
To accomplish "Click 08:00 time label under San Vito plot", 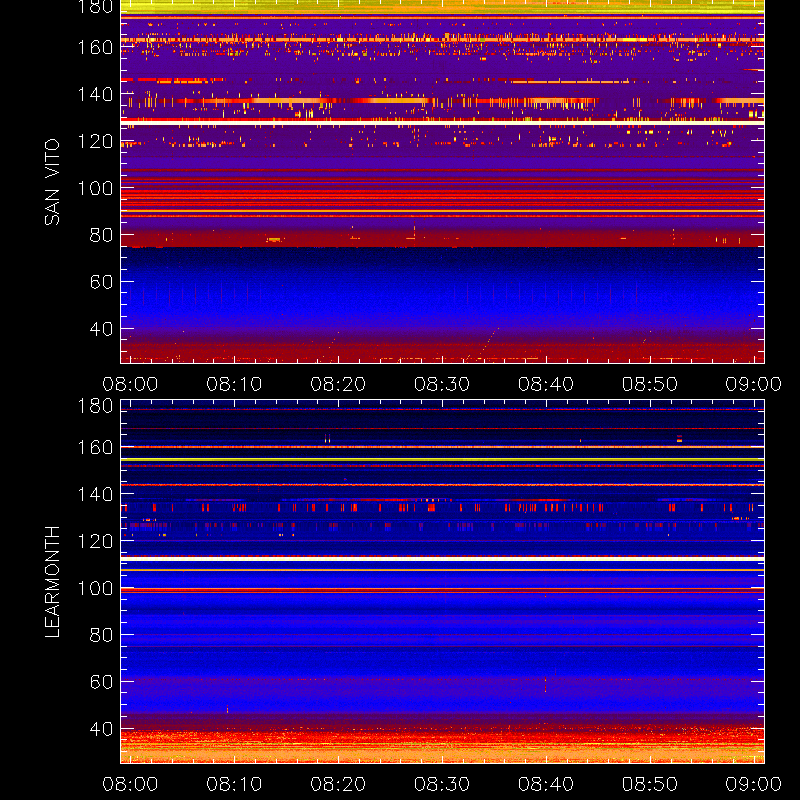I will (x=130, y=384).
